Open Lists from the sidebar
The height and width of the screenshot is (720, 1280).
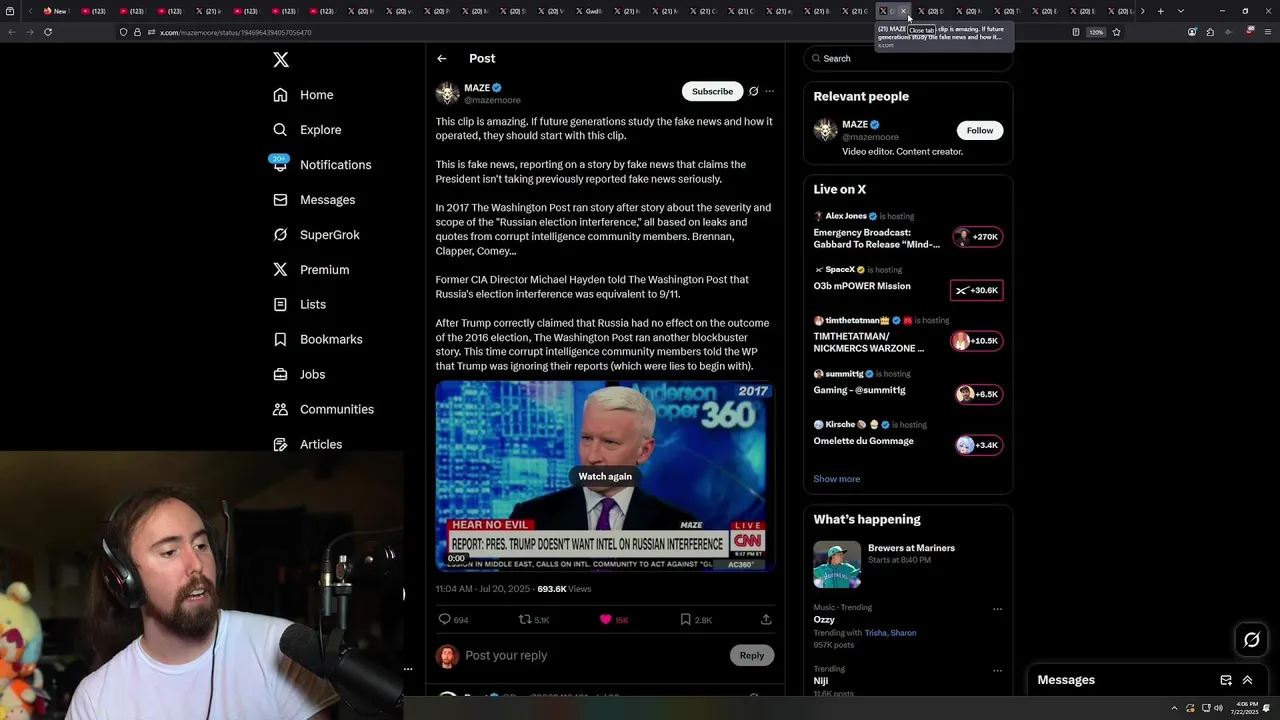point(299,304)
